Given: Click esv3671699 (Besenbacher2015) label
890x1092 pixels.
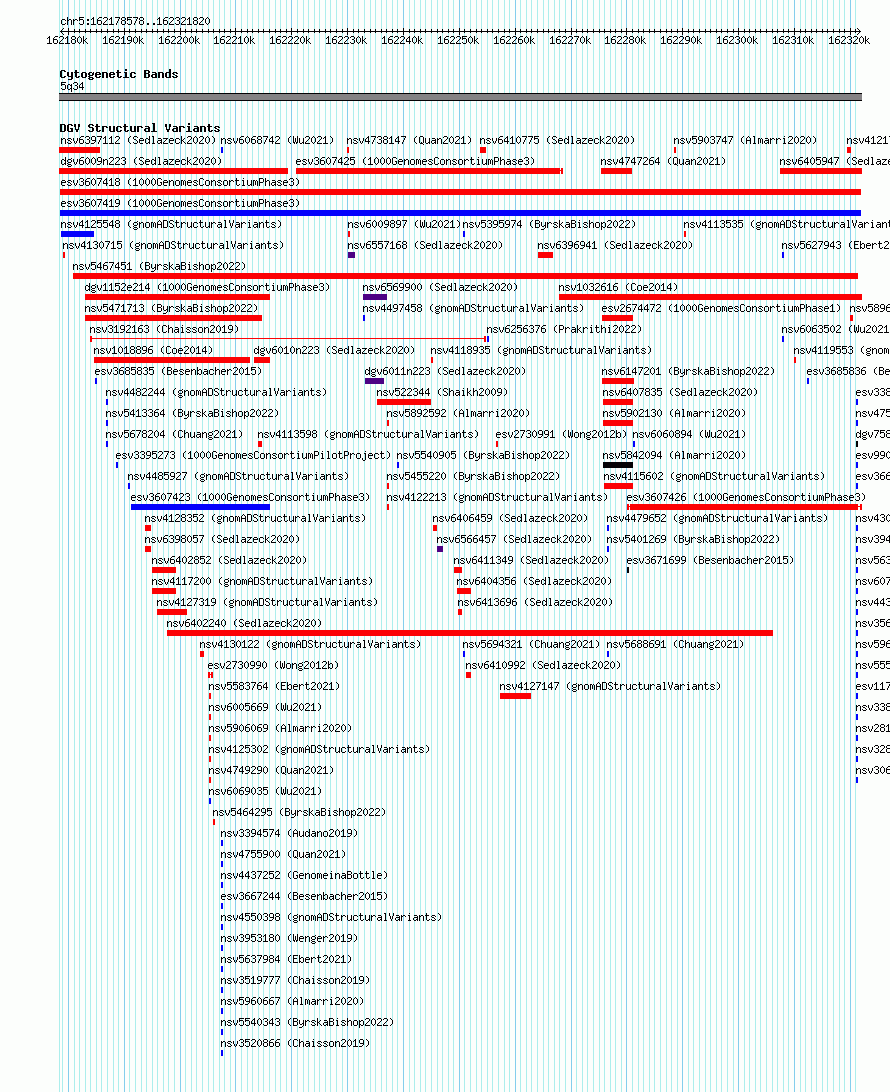Looking at the screenshot, I should (710, 561).
